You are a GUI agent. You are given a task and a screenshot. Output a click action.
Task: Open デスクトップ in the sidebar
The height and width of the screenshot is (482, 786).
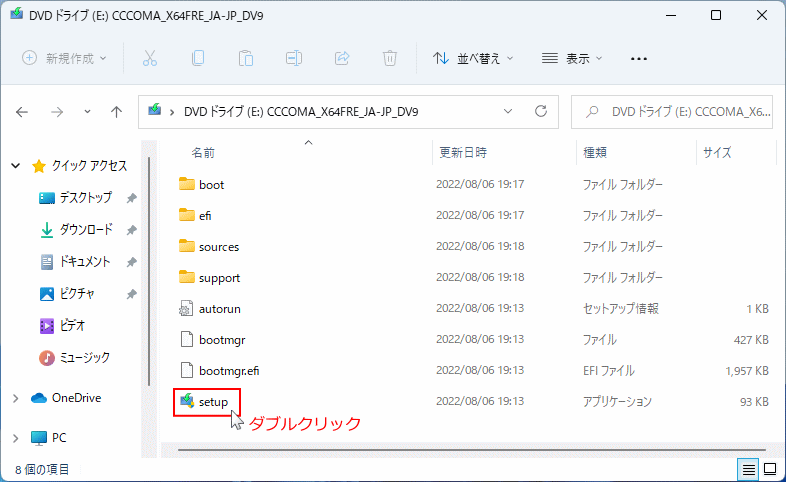click(x=85, y=197)
